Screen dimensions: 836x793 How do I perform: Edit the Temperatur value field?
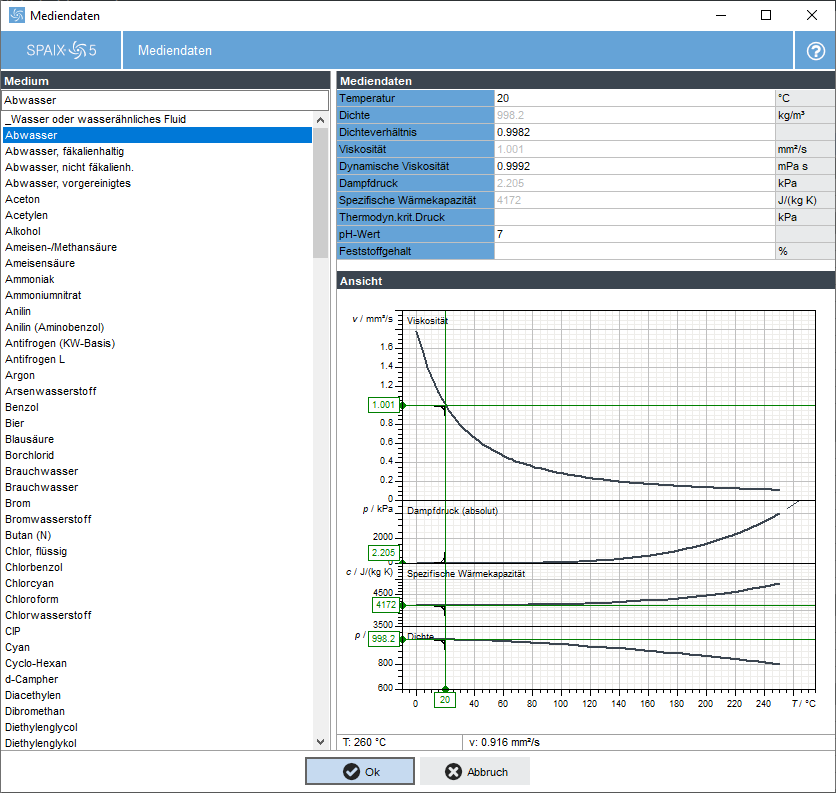click(634, 98)
